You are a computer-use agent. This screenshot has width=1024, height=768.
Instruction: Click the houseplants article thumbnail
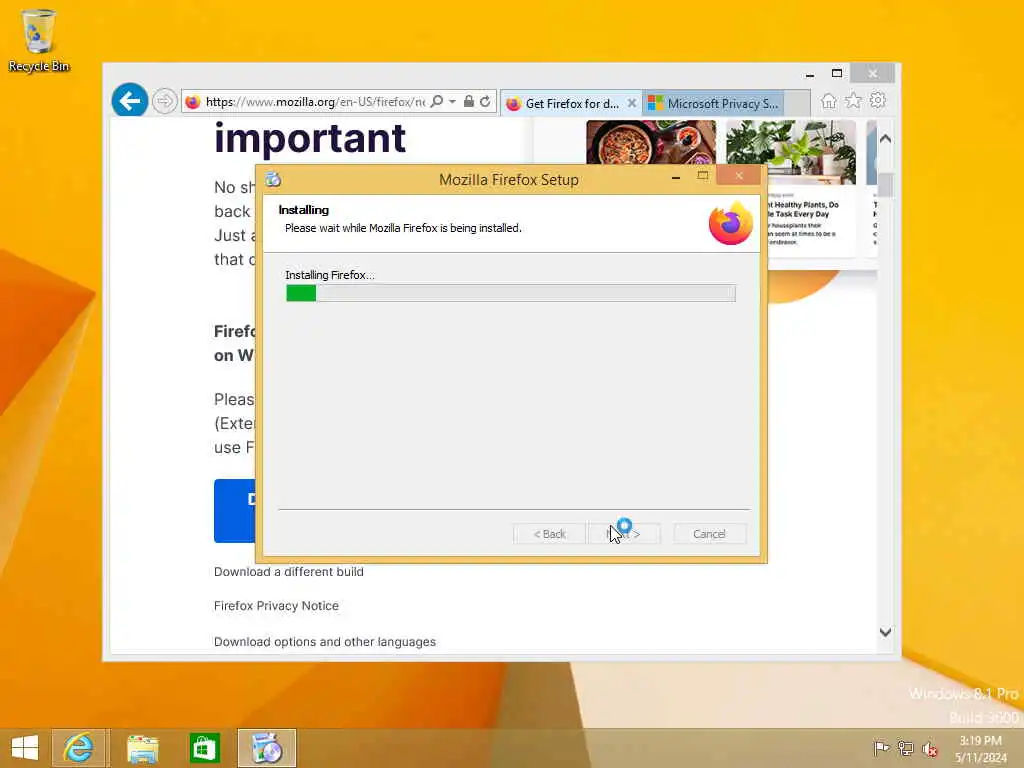[x=790, y=152]
